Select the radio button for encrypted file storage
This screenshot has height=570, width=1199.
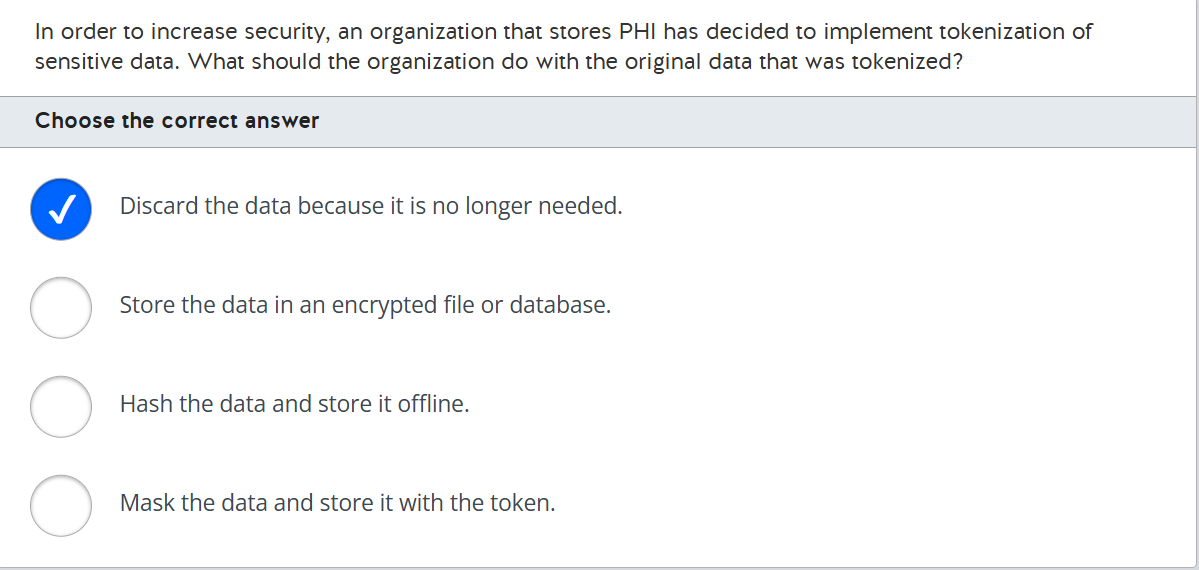[x=61, y=307]
